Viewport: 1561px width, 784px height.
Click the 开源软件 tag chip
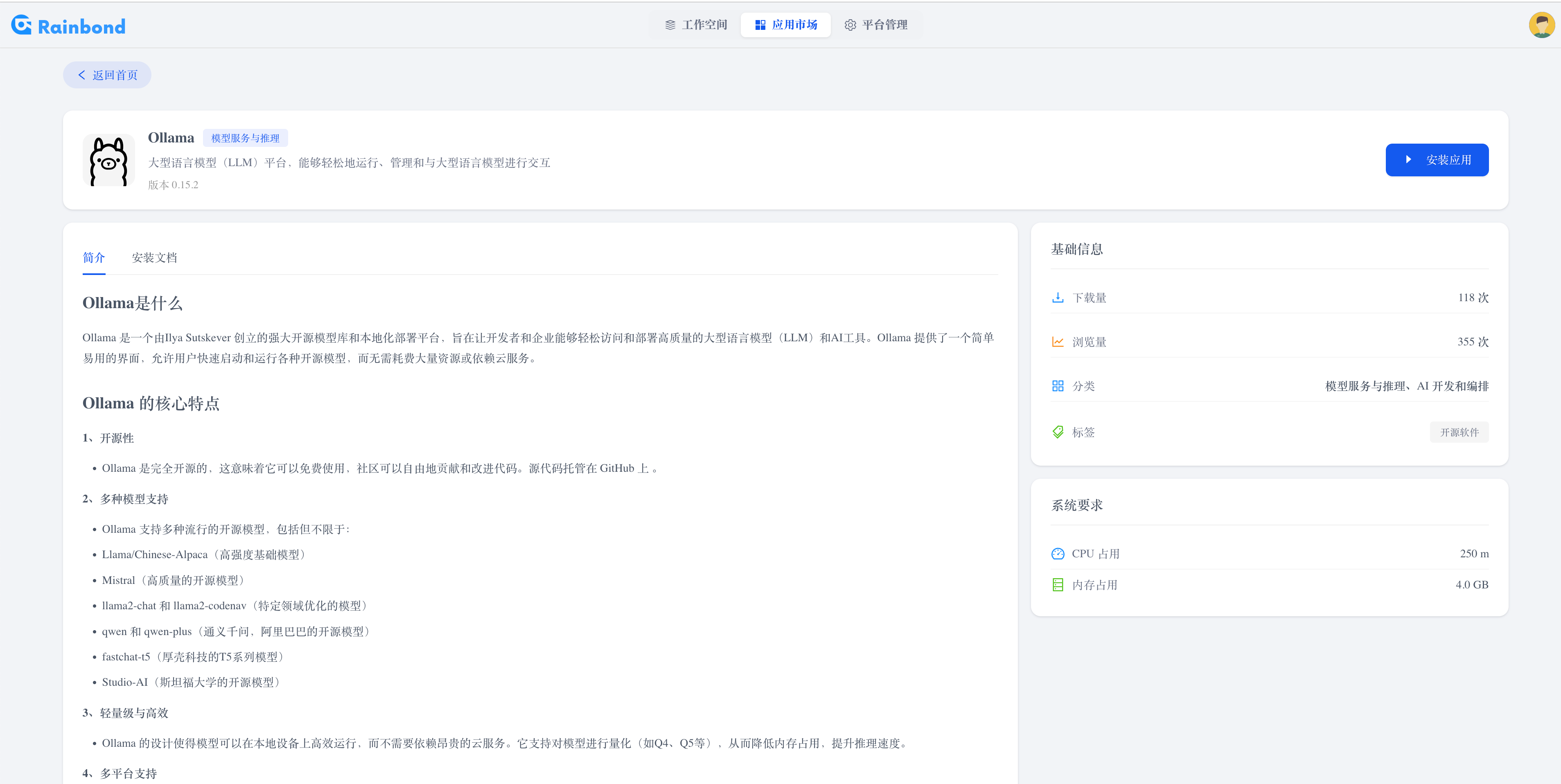(1459, 432)
